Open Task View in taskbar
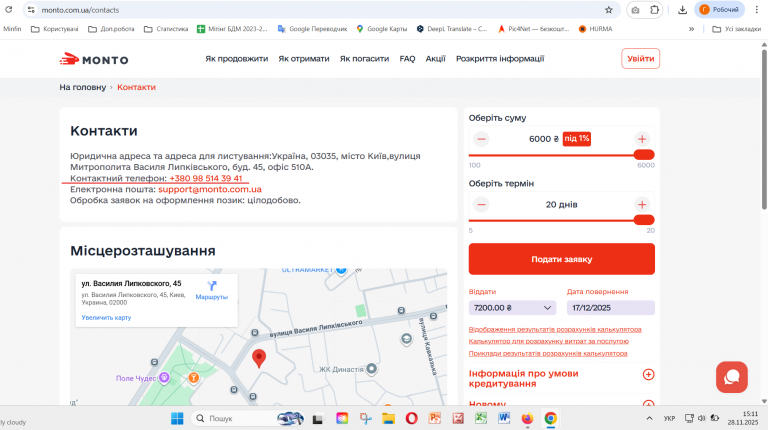 [318, 419]
